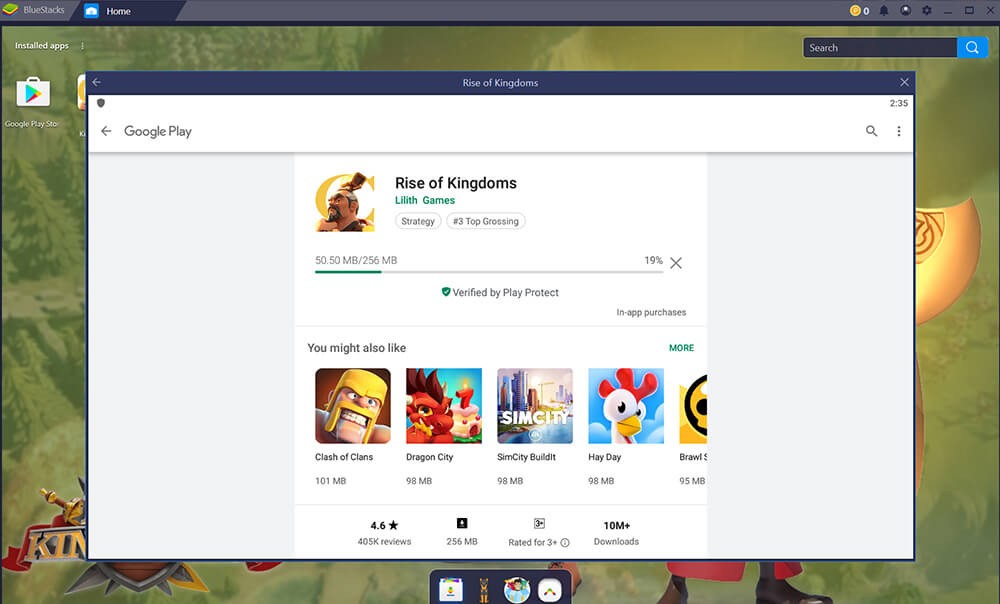Open Clash of Clans app thumbnail
Viewport: 1000px width, 604px height.
point(353,406)
